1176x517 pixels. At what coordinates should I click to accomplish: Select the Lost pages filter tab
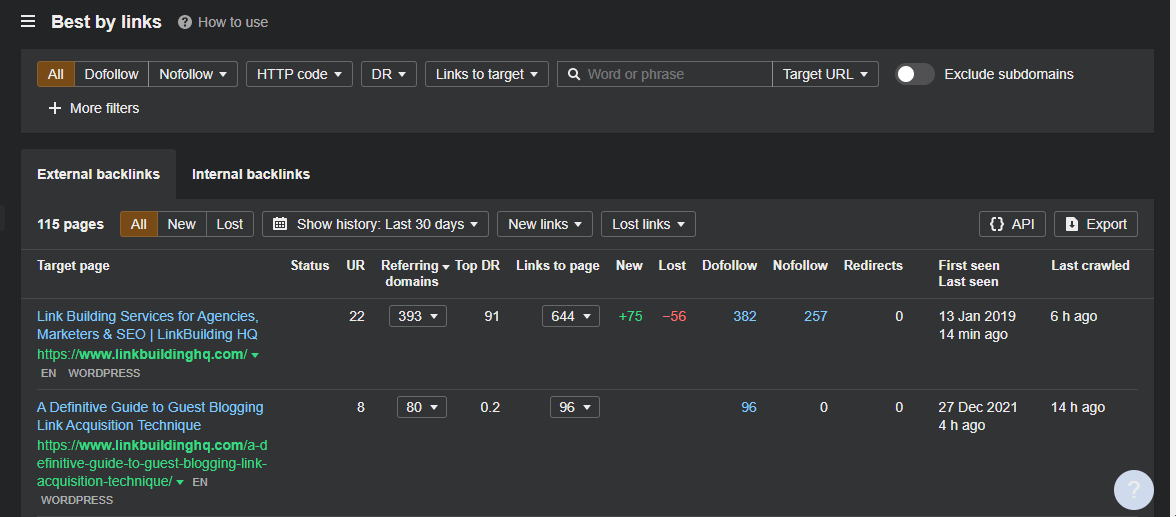[230, 224]
